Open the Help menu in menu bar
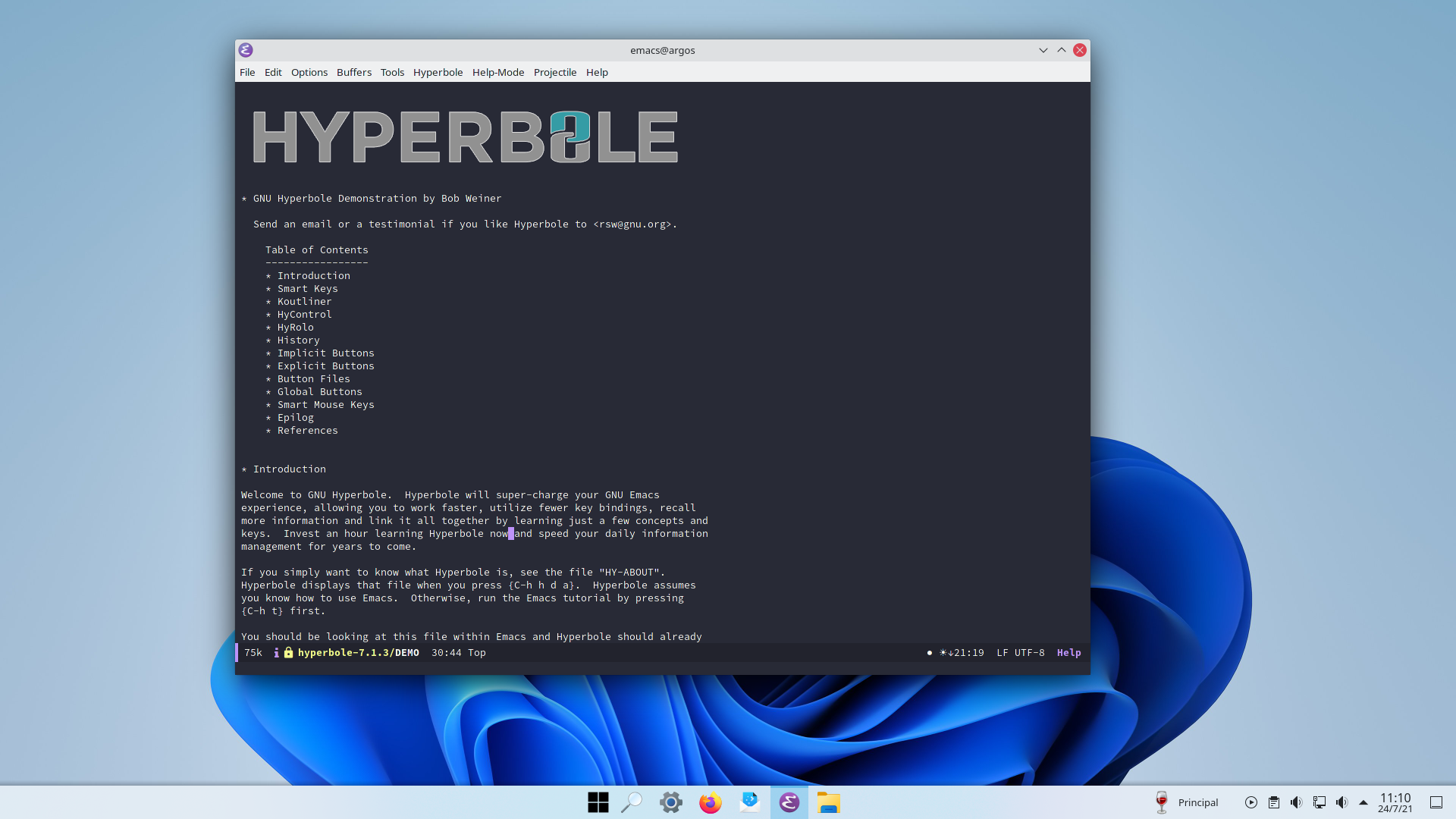Image resolution: width=1456 pixels, height=819 pixels. pos(597,72)
